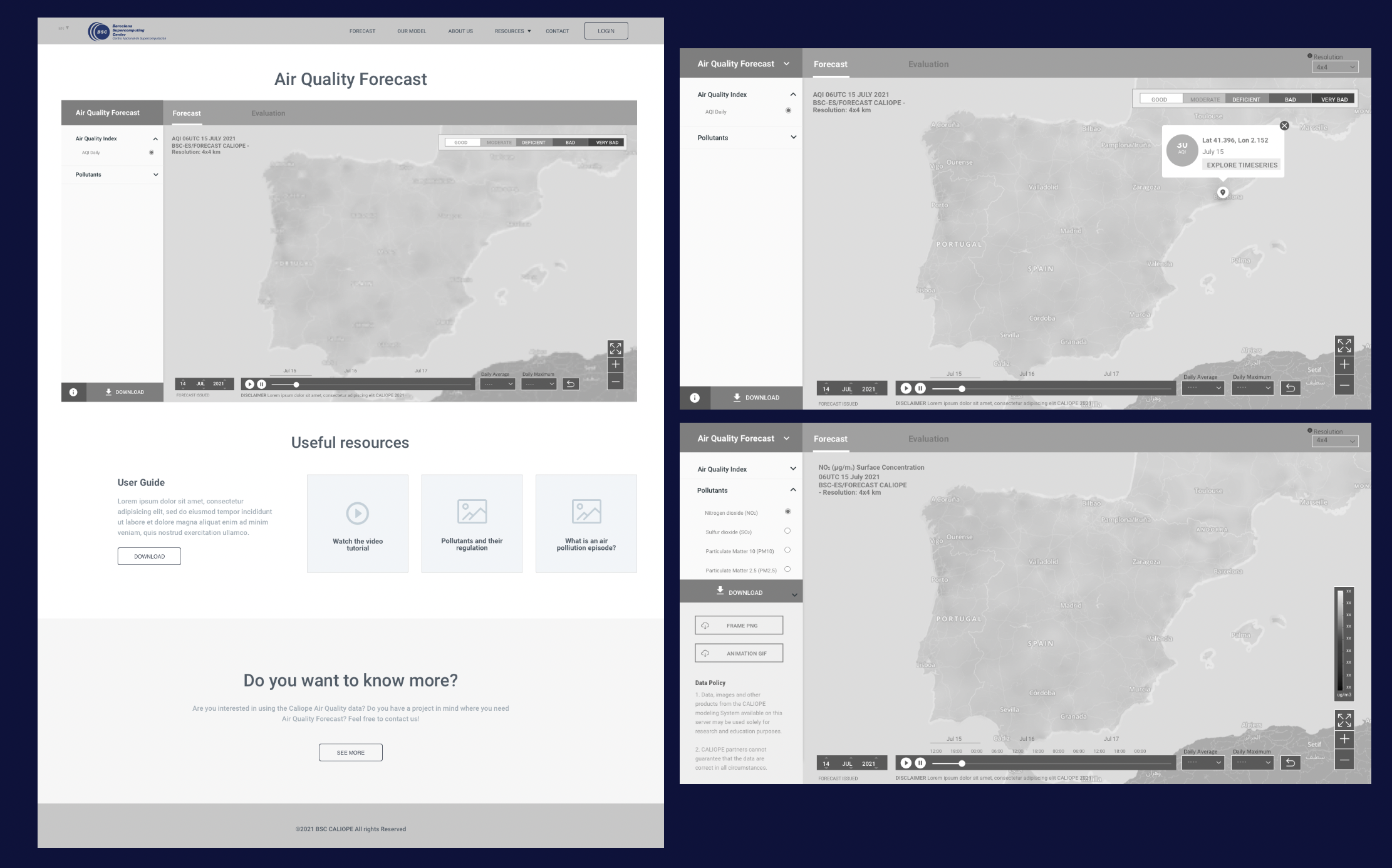1392x868 pixels.
Task: Pause animation in the bottom-right map panel
Action: [x=920, y=763]
